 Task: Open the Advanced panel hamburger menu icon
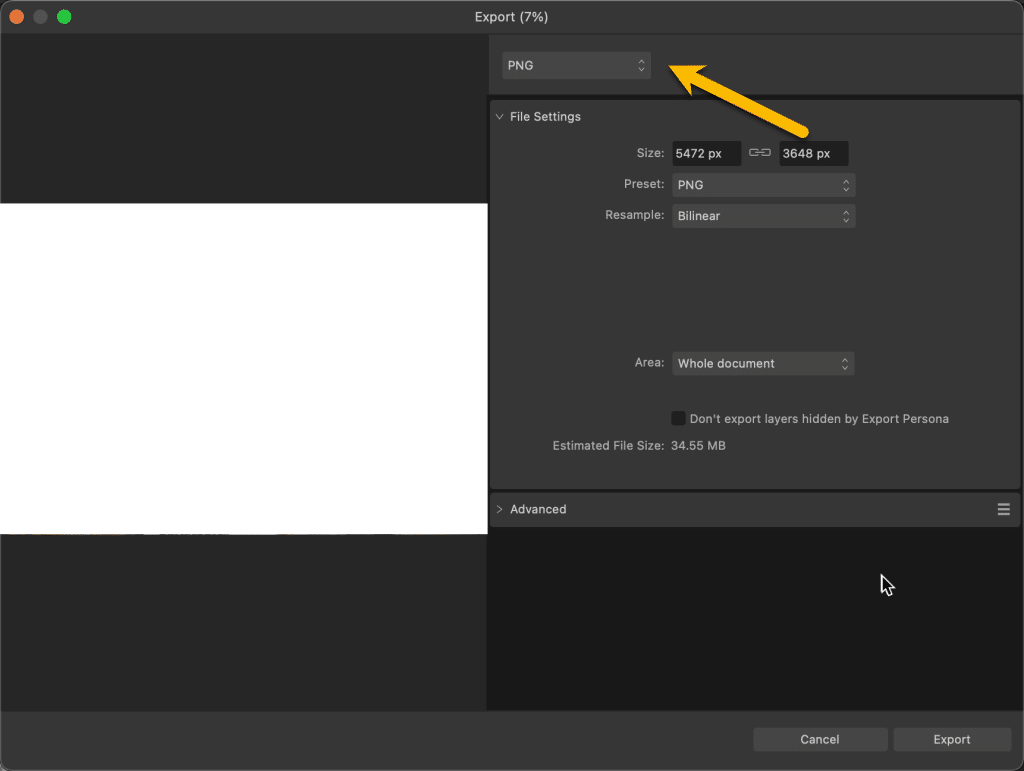click(1003, 509)
